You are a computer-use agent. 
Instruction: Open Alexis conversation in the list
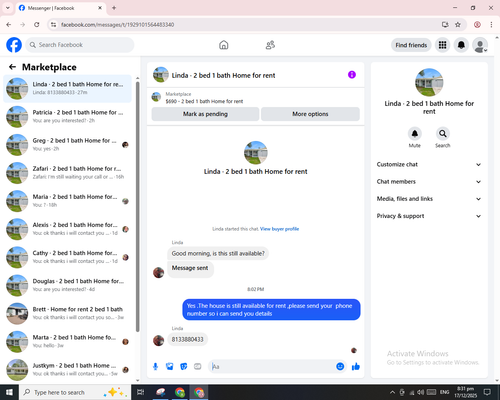tap(67, 229)
